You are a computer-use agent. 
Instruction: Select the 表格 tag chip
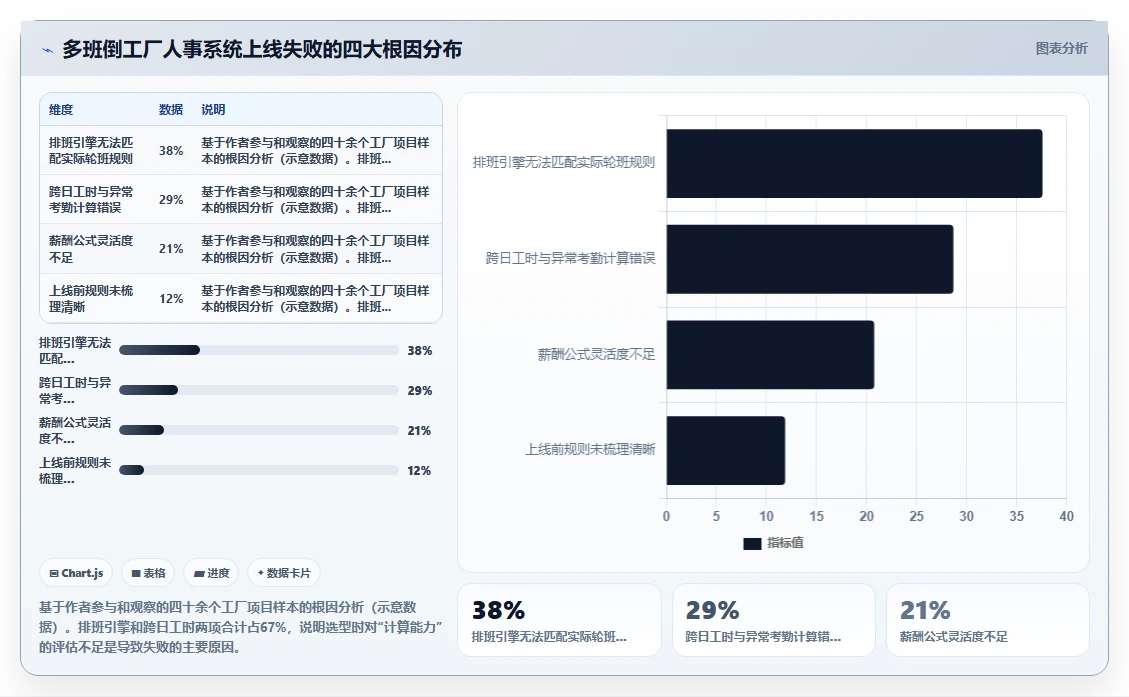(x=148, y=573)
